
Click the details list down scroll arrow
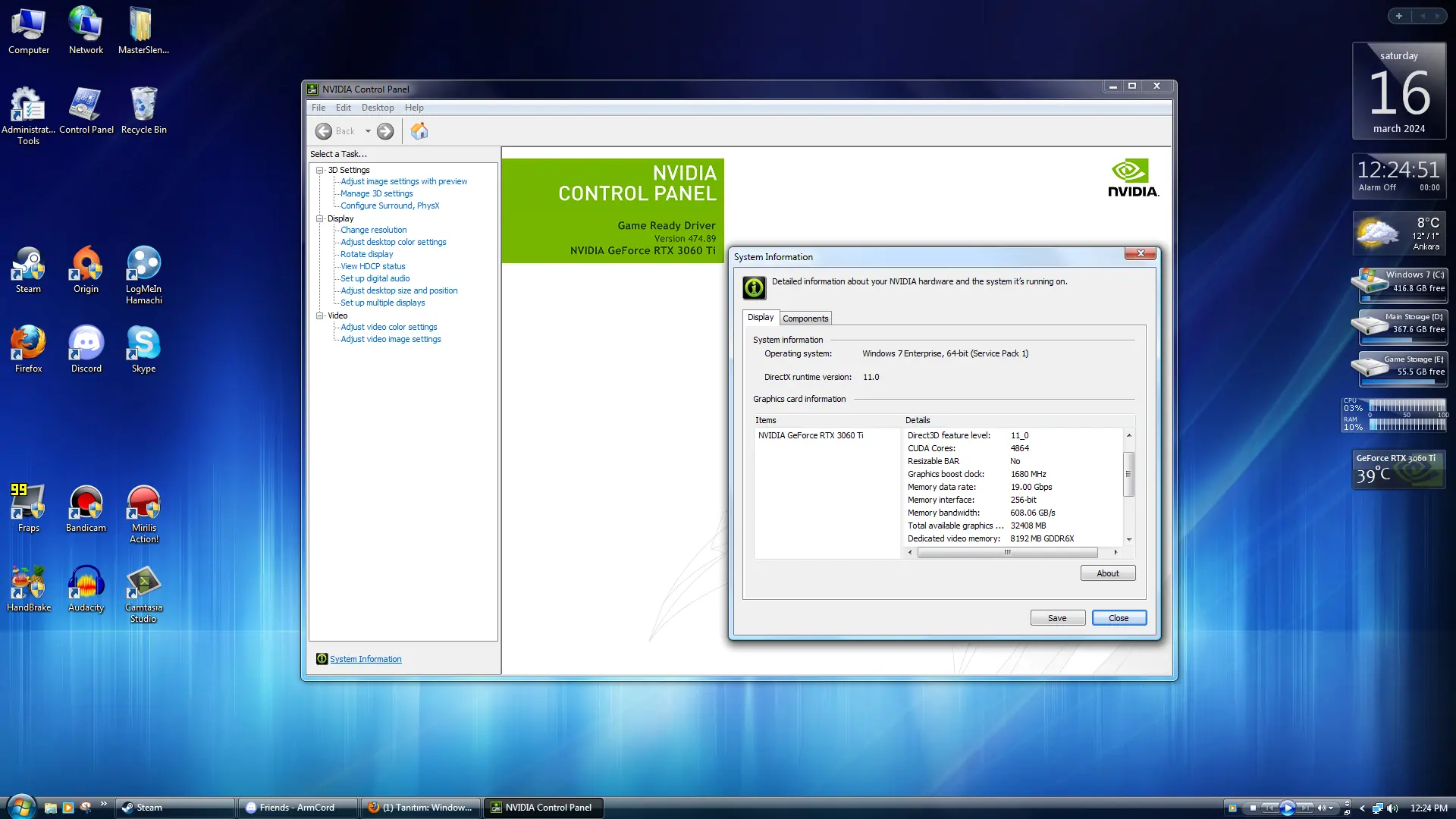pyautogui.click(x=1129, y=539)
